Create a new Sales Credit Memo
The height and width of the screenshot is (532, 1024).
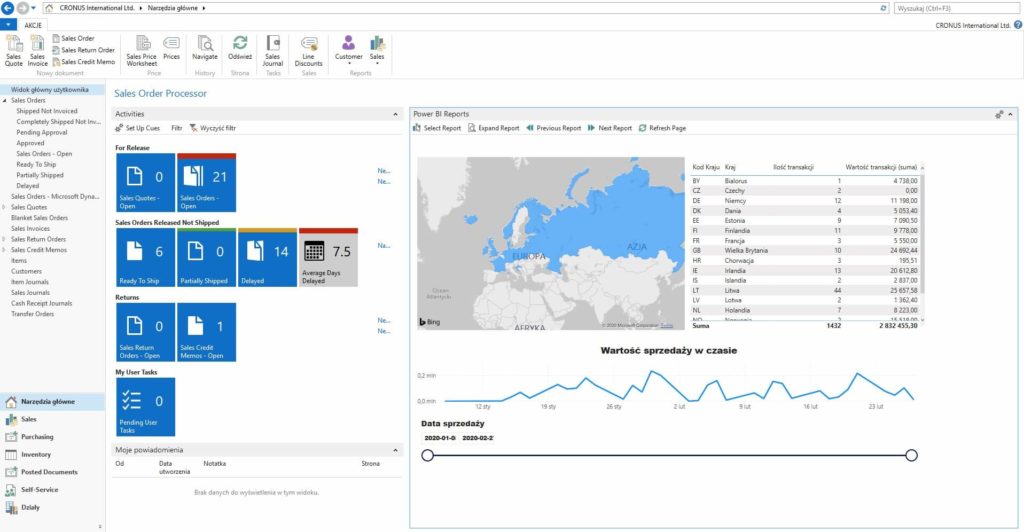(84, 62)
